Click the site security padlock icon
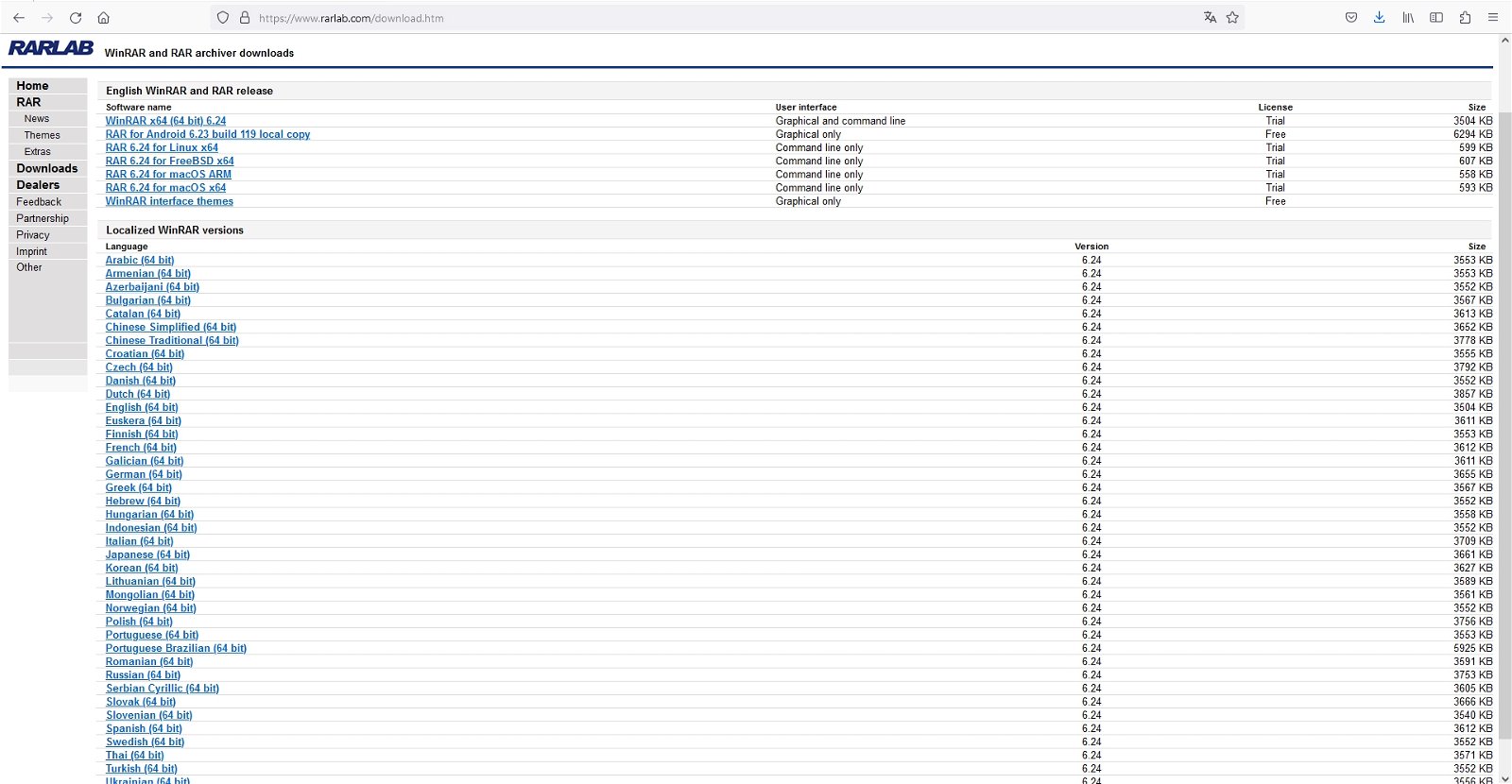1512x784 pixels. [x=245, y=18]
